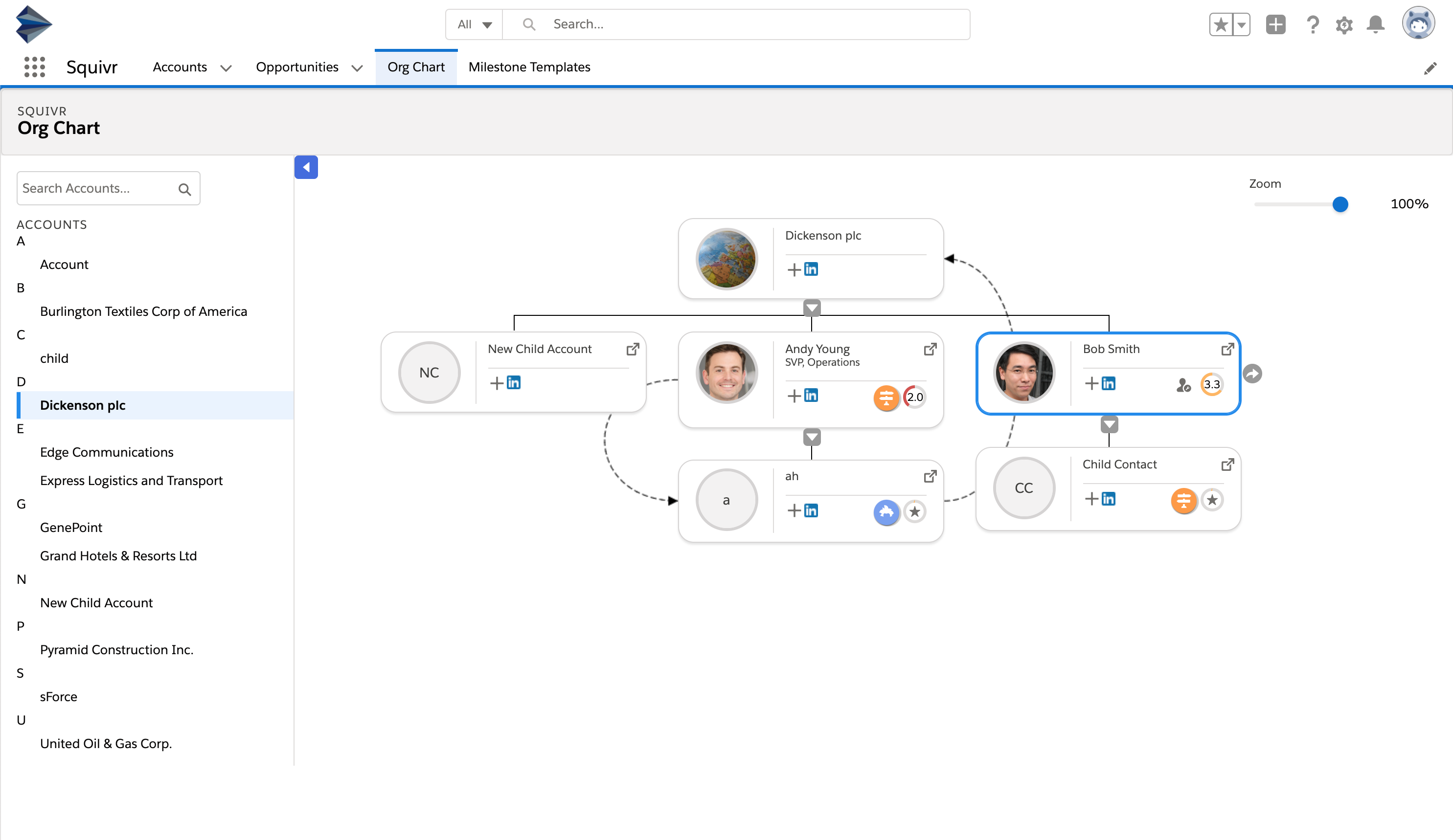Click the global Search field
Viewport: 1453px width, 840px height.
(x=736, y=24)
